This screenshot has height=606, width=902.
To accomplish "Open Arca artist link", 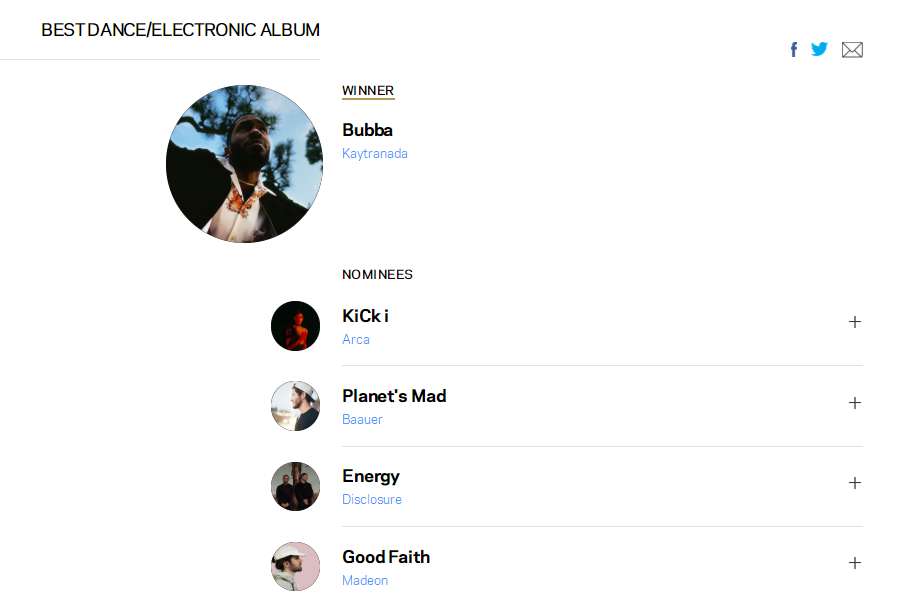I will click(356, 340).
